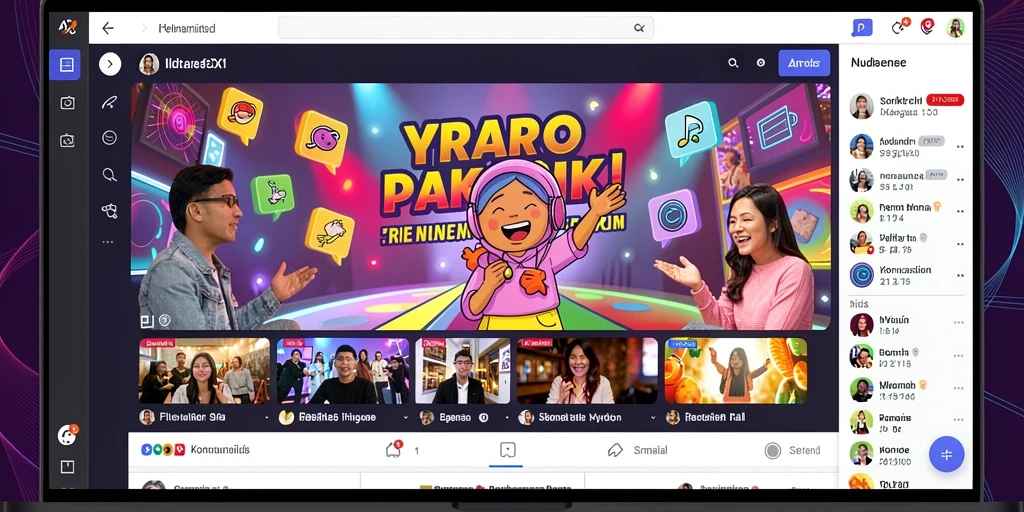The image size is (1024, 512).
Task: Open the box icon at sidebar bottom
Action: point(67,466)
